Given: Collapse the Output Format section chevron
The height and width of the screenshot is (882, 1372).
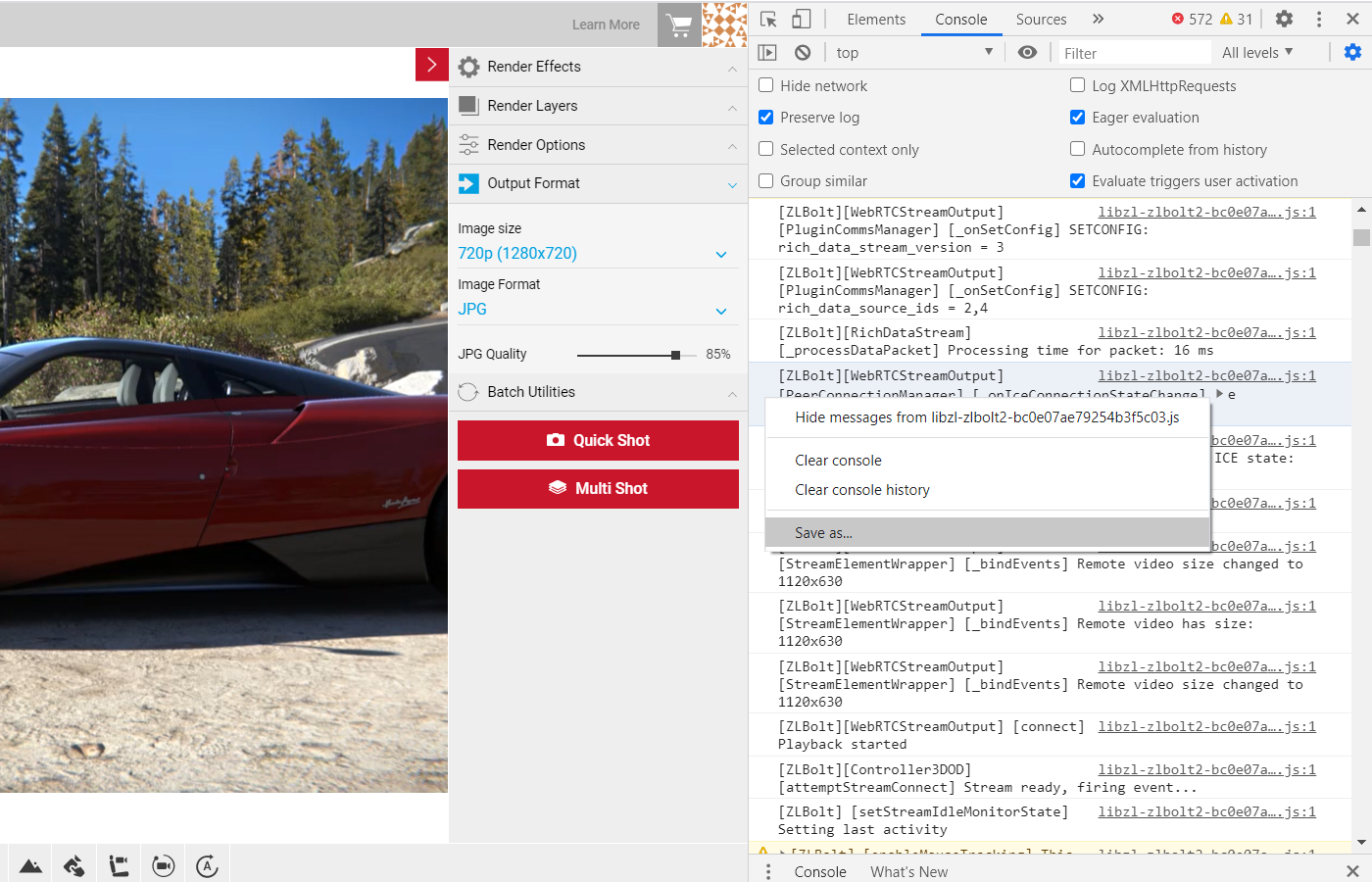Looking at the screenshot, I should (x=732, y=184).
